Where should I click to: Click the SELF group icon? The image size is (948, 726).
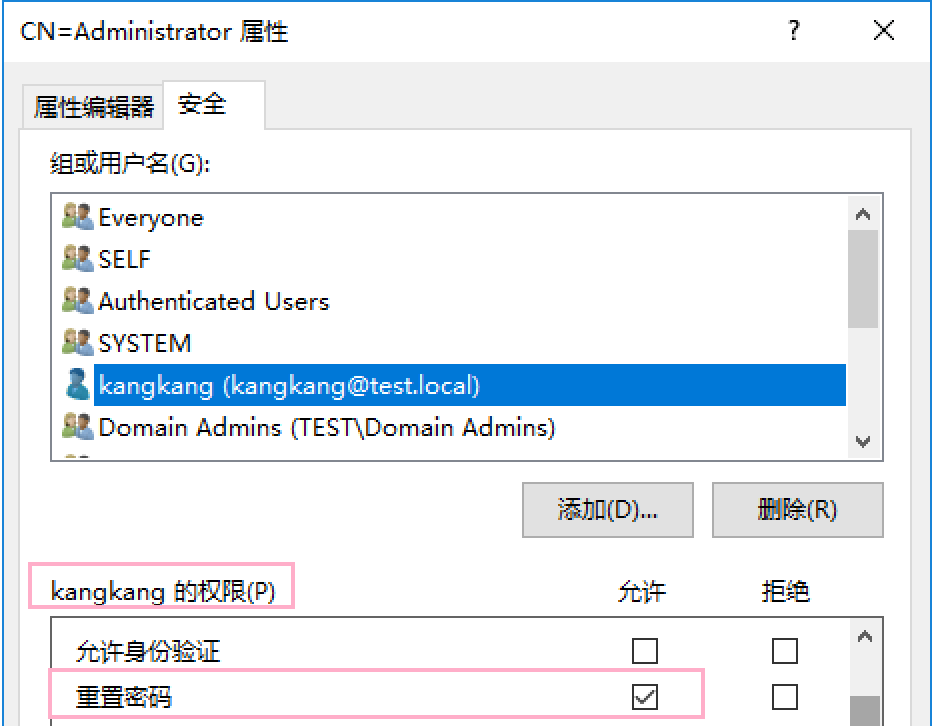pos(77,260)
